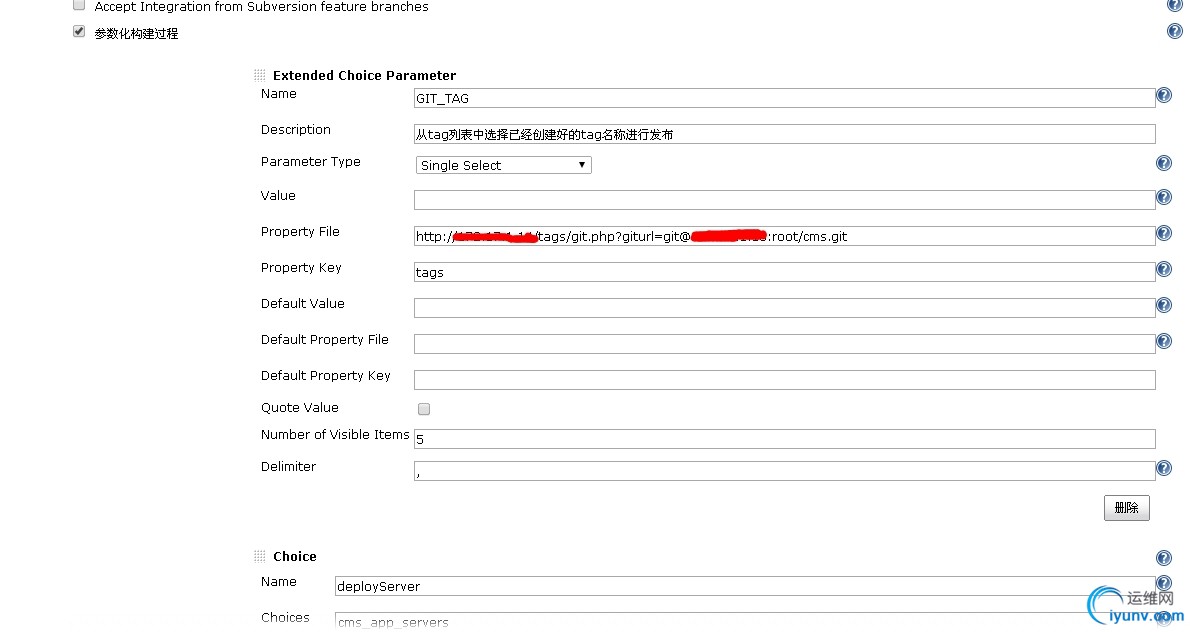Select the Number of Visible Items field
The height and width of the screenshot is (632, 1190).
(x=784, y=439)
